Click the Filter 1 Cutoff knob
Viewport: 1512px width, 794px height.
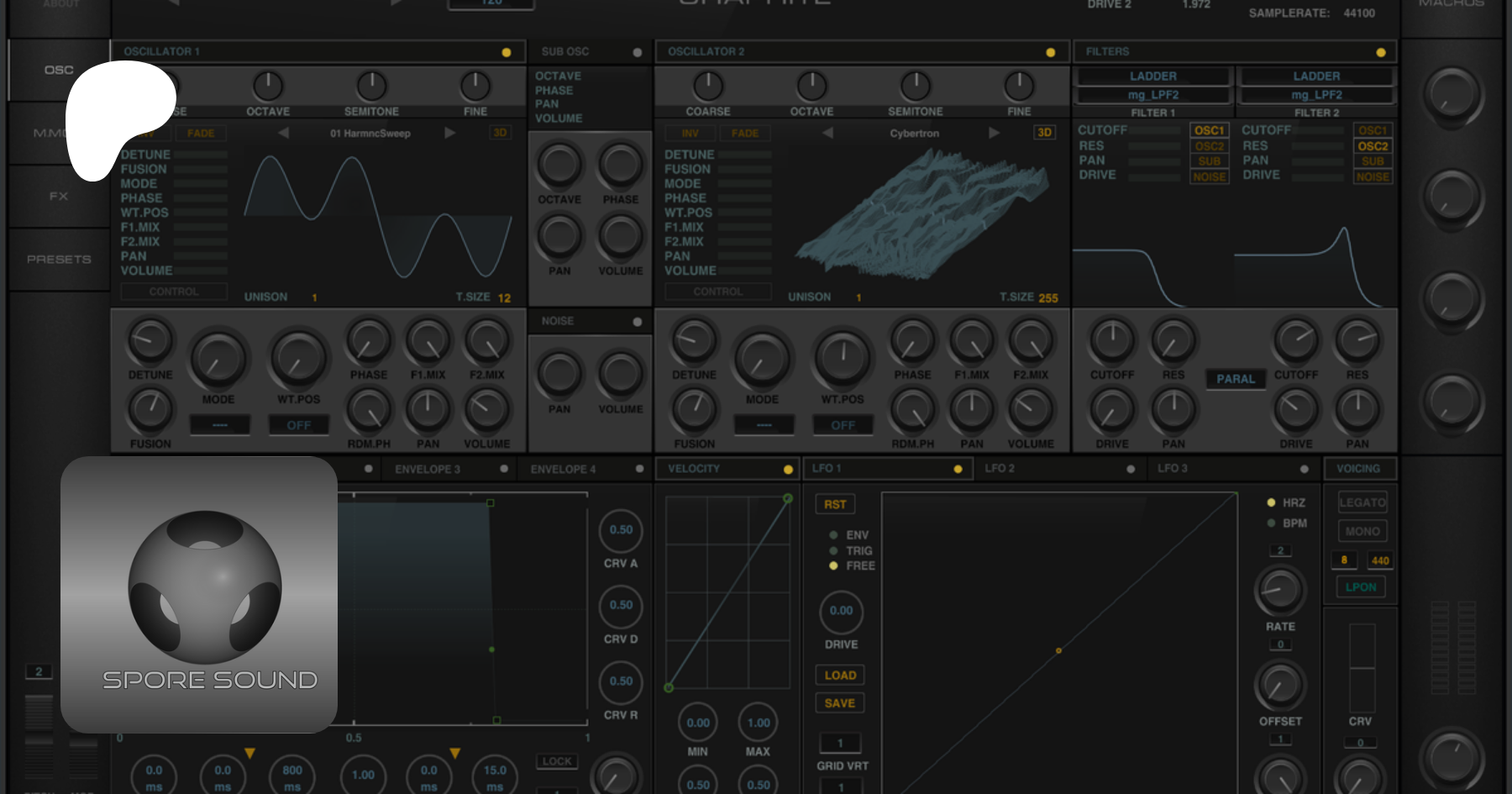[1112, 341]
